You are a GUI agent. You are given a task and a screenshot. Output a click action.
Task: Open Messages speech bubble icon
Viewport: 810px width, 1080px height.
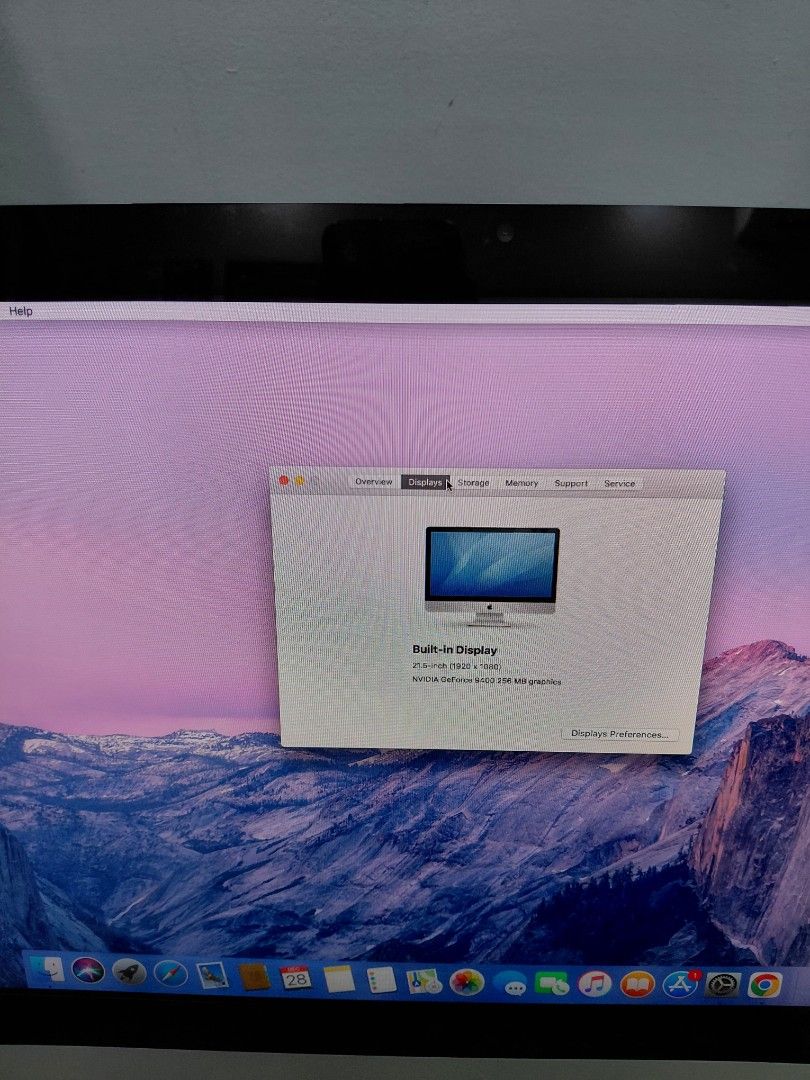510,983
